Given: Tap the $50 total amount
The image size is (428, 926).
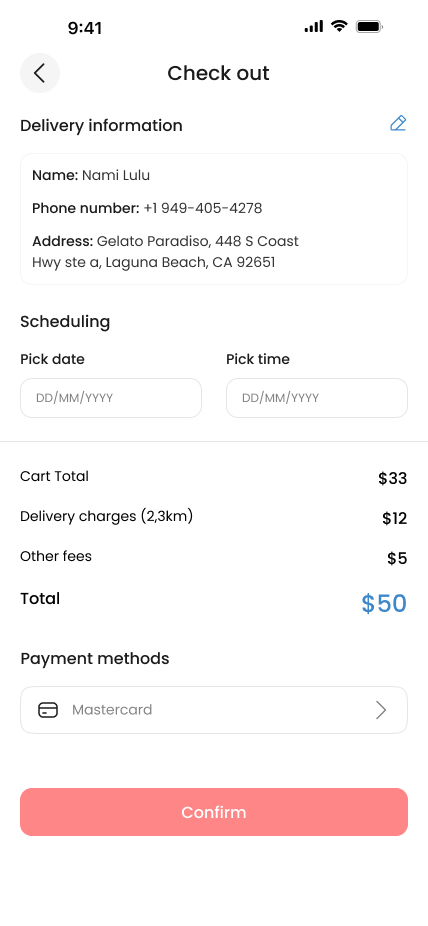Looking at the screenshot, I should tap(384, 604).
